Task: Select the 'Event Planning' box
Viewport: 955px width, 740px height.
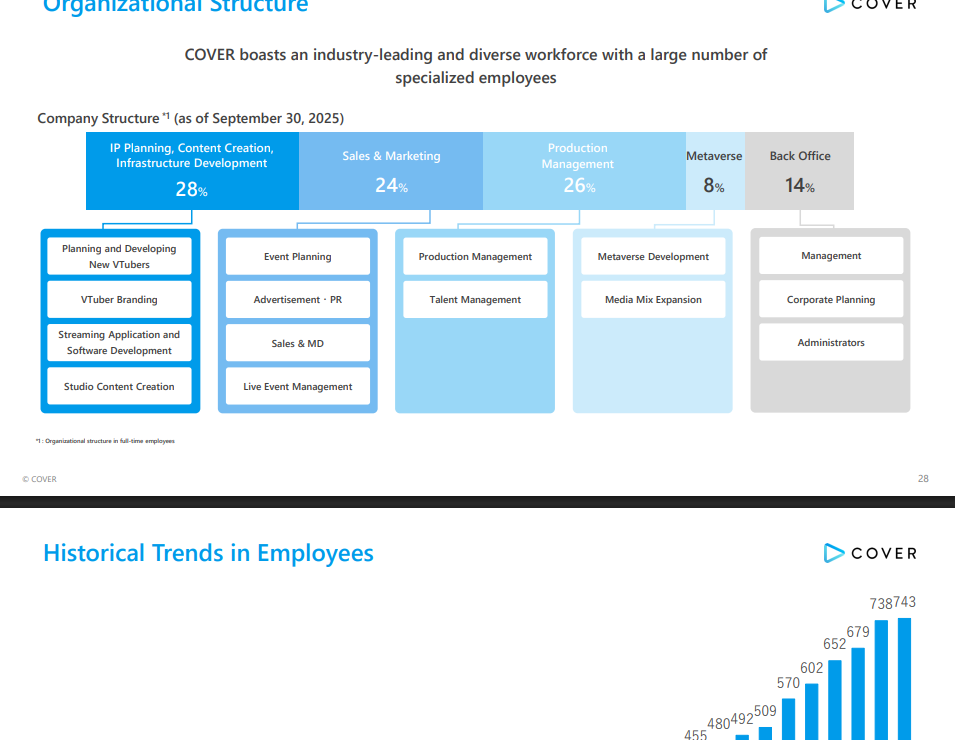Action: point(298,256)
